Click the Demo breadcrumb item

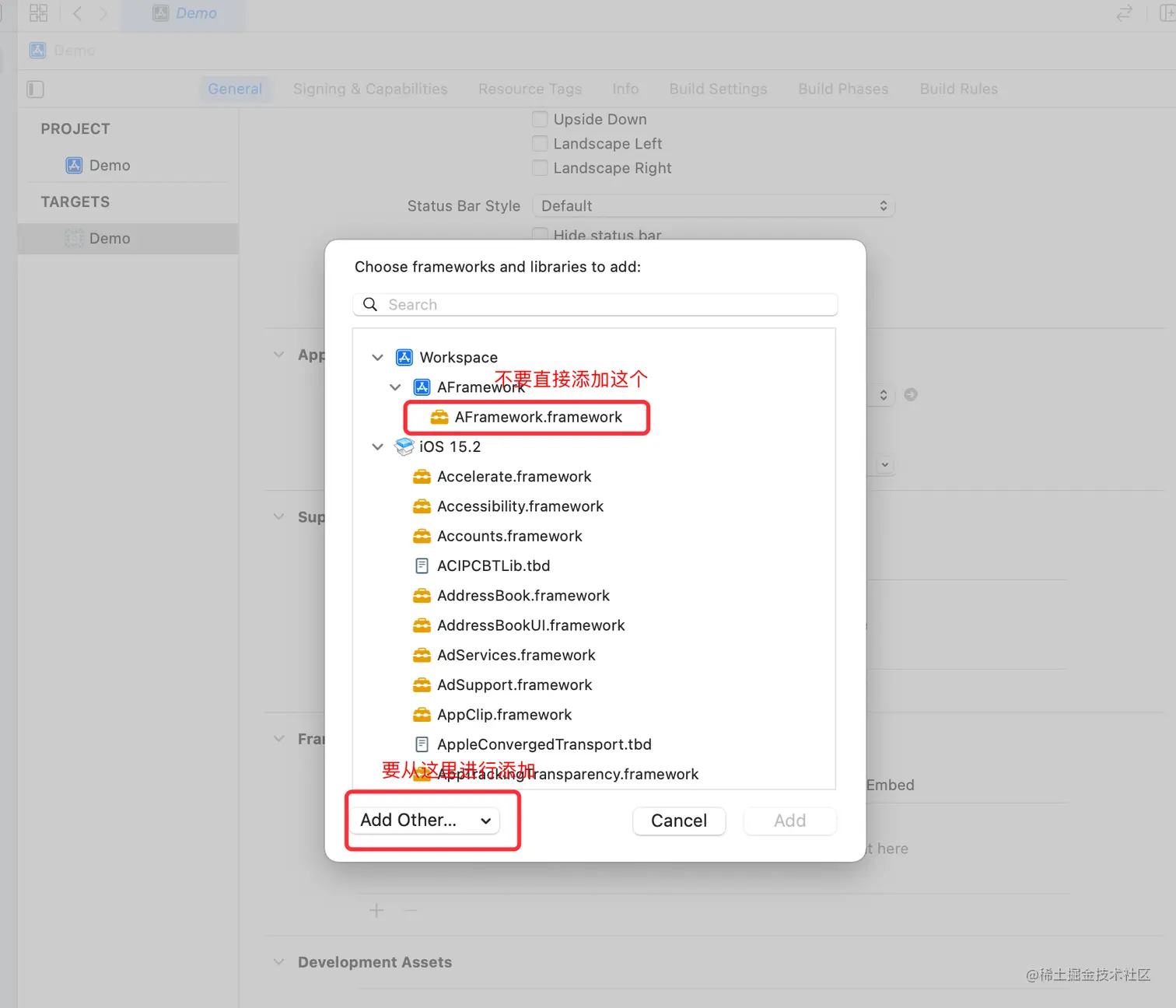63,51
